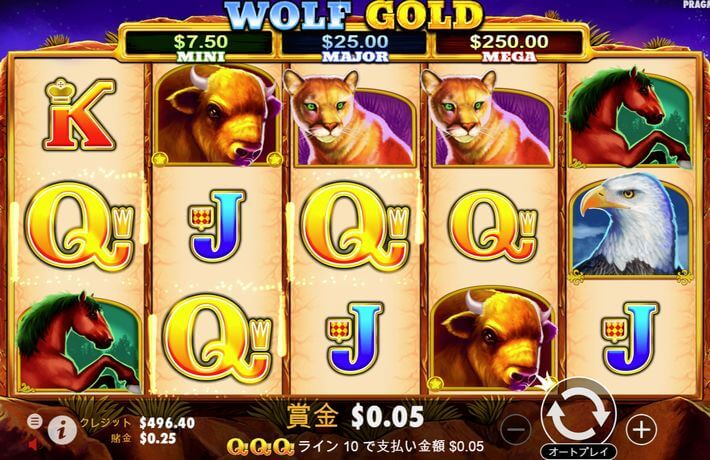Select the eagle symbol on the last reel
The height and width of the screenshot is (460, 710).
pos(631,226)
